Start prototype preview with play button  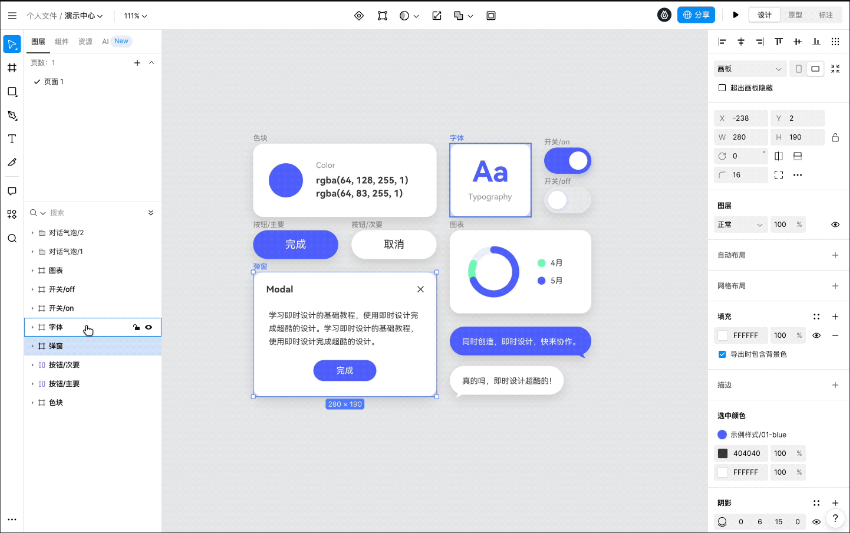click(x=735, y=15)
